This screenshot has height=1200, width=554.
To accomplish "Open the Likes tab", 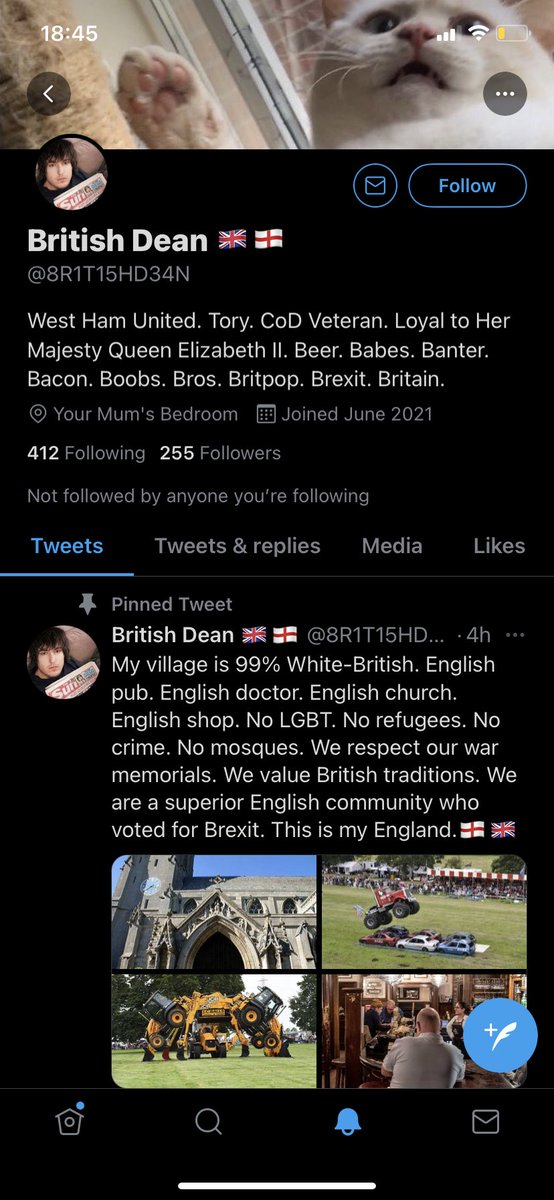I will (499, 546).
